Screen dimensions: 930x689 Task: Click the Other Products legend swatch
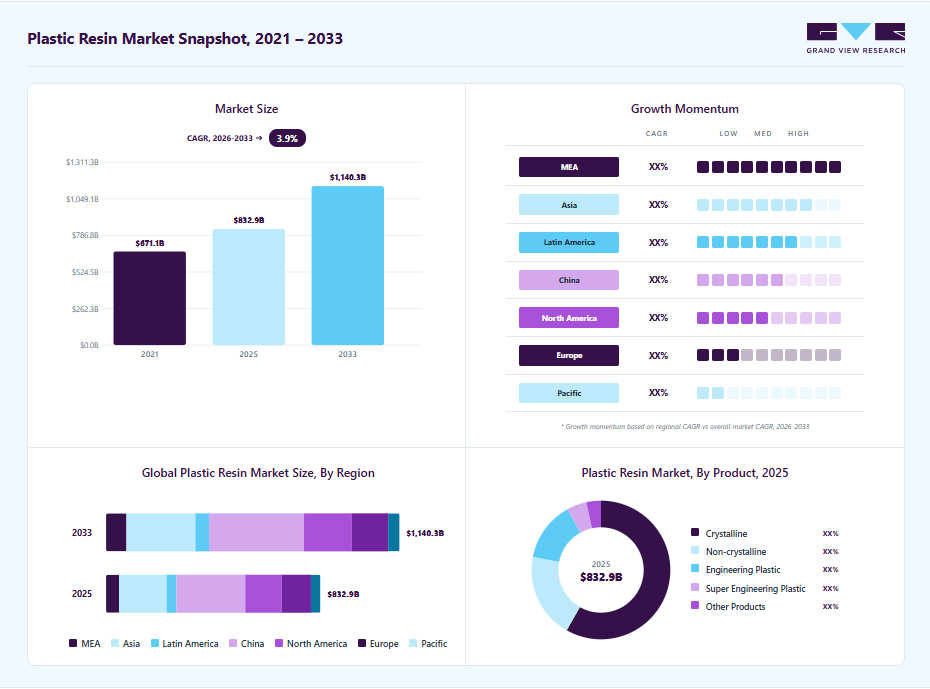(695, 605)
